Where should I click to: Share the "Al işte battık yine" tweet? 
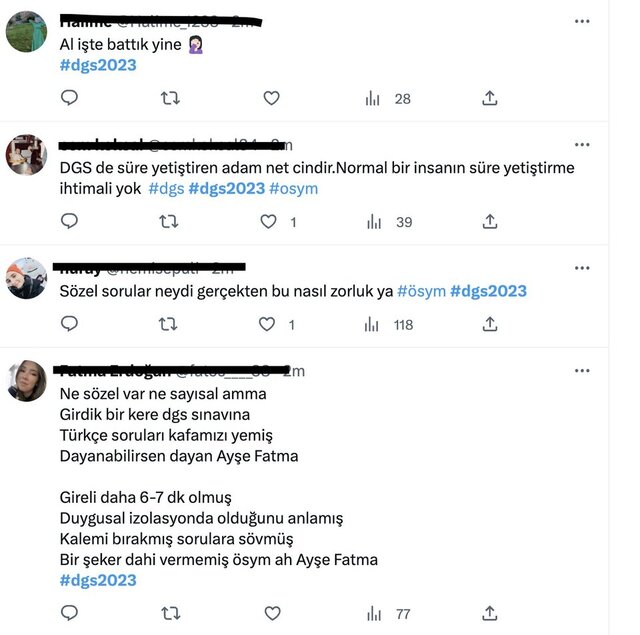(490, 98)
